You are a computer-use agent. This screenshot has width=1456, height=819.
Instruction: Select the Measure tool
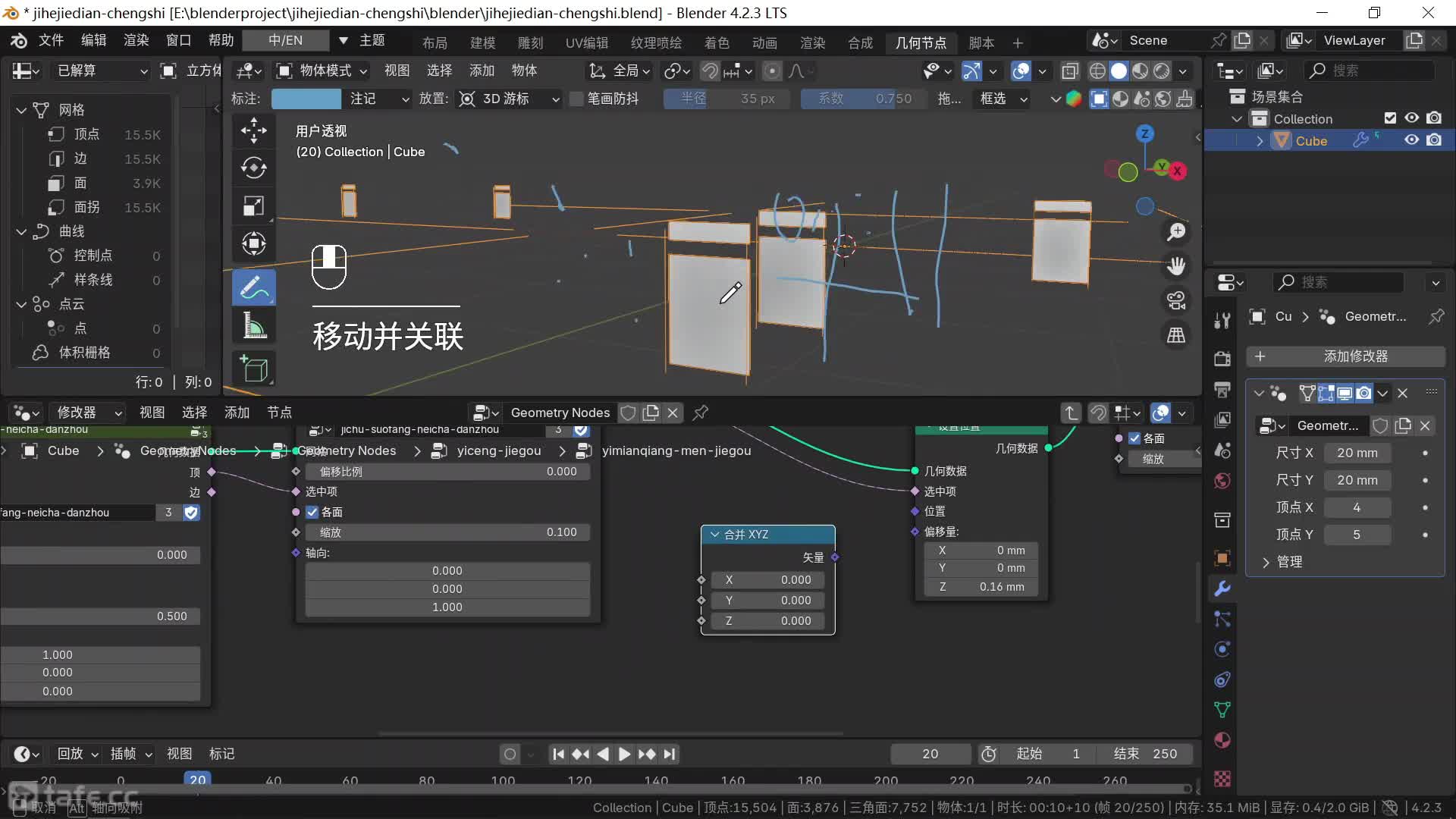click(253, 327)
